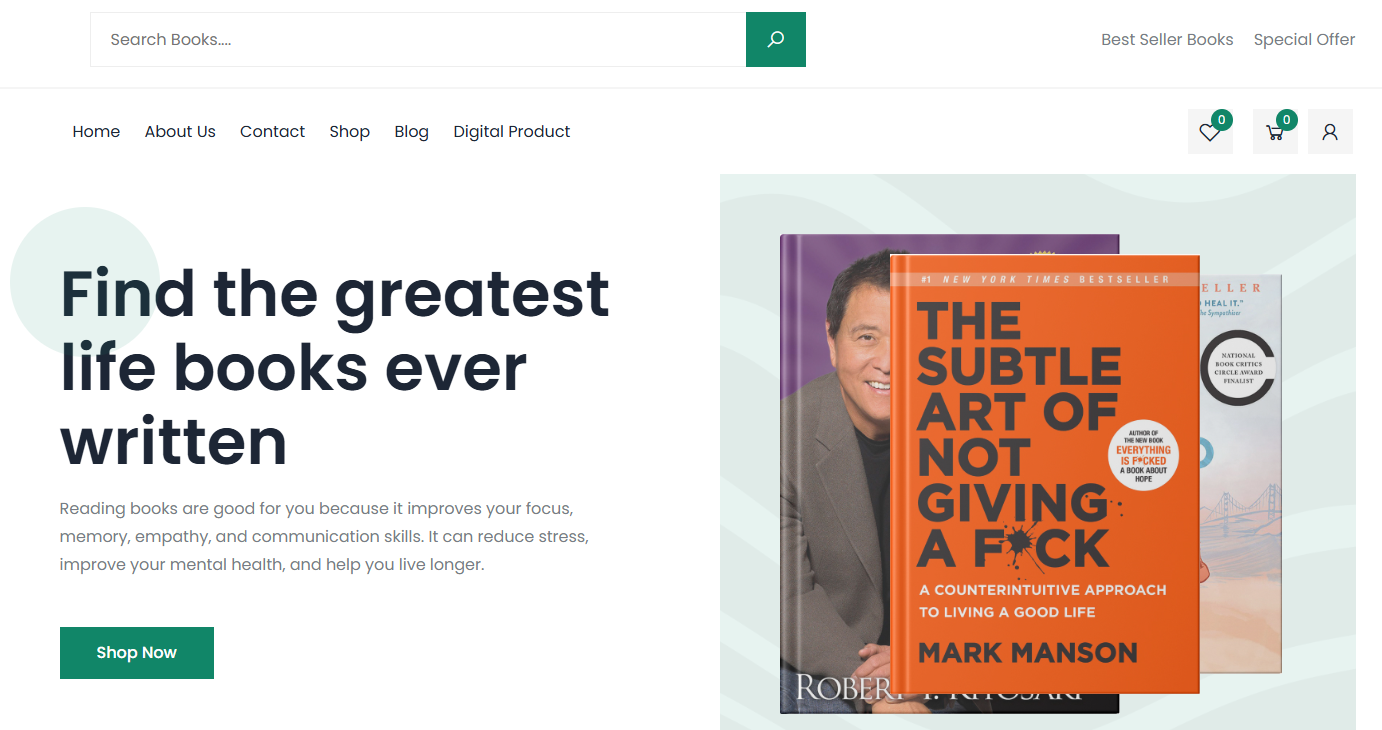The image size is (1382, 730).
Task: Click the user account icon
Action: (1329, 132)
